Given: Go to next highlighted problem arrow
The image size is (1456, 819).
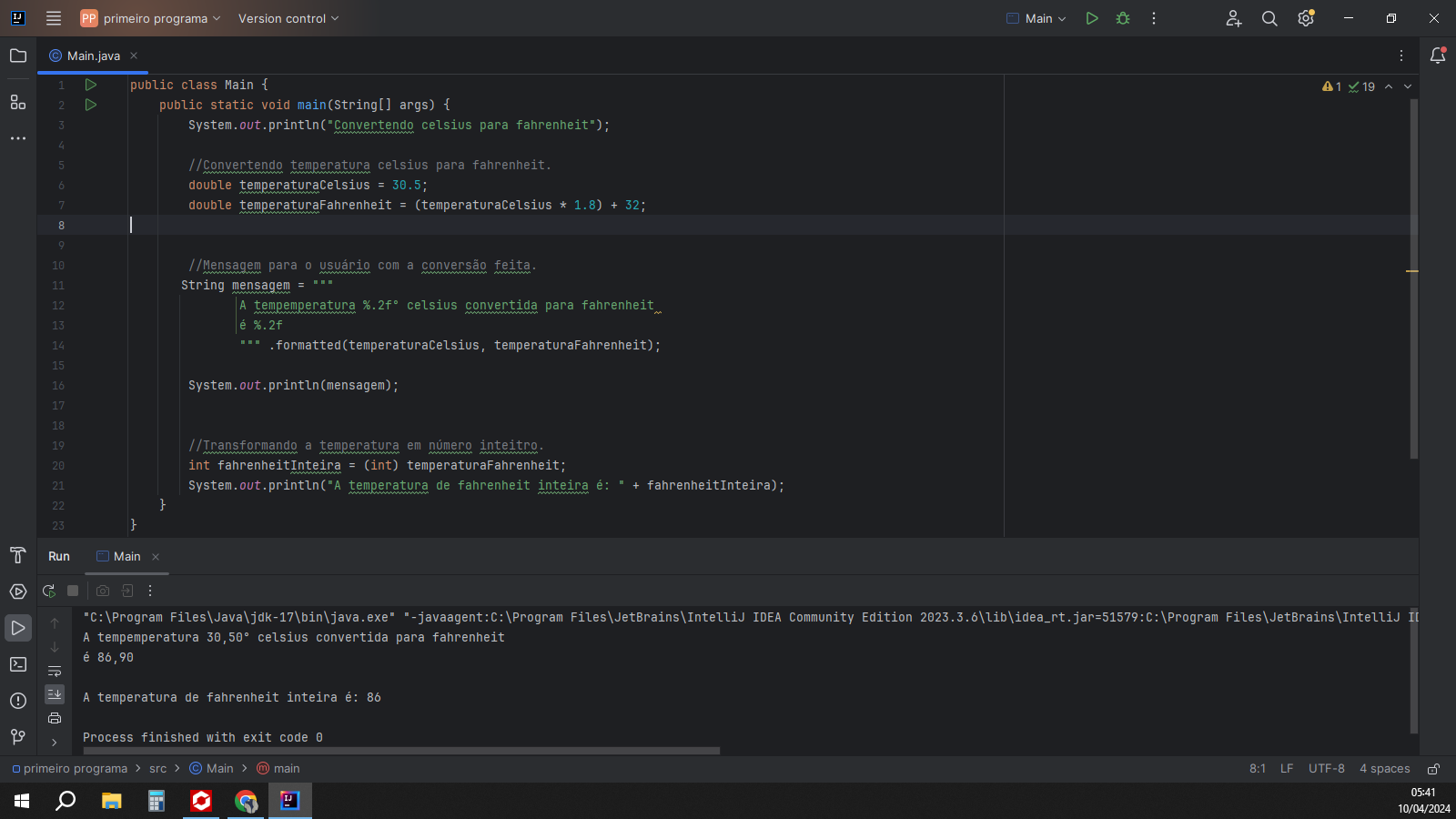Looking at the screenshot, I should [x=1408, y=86].
